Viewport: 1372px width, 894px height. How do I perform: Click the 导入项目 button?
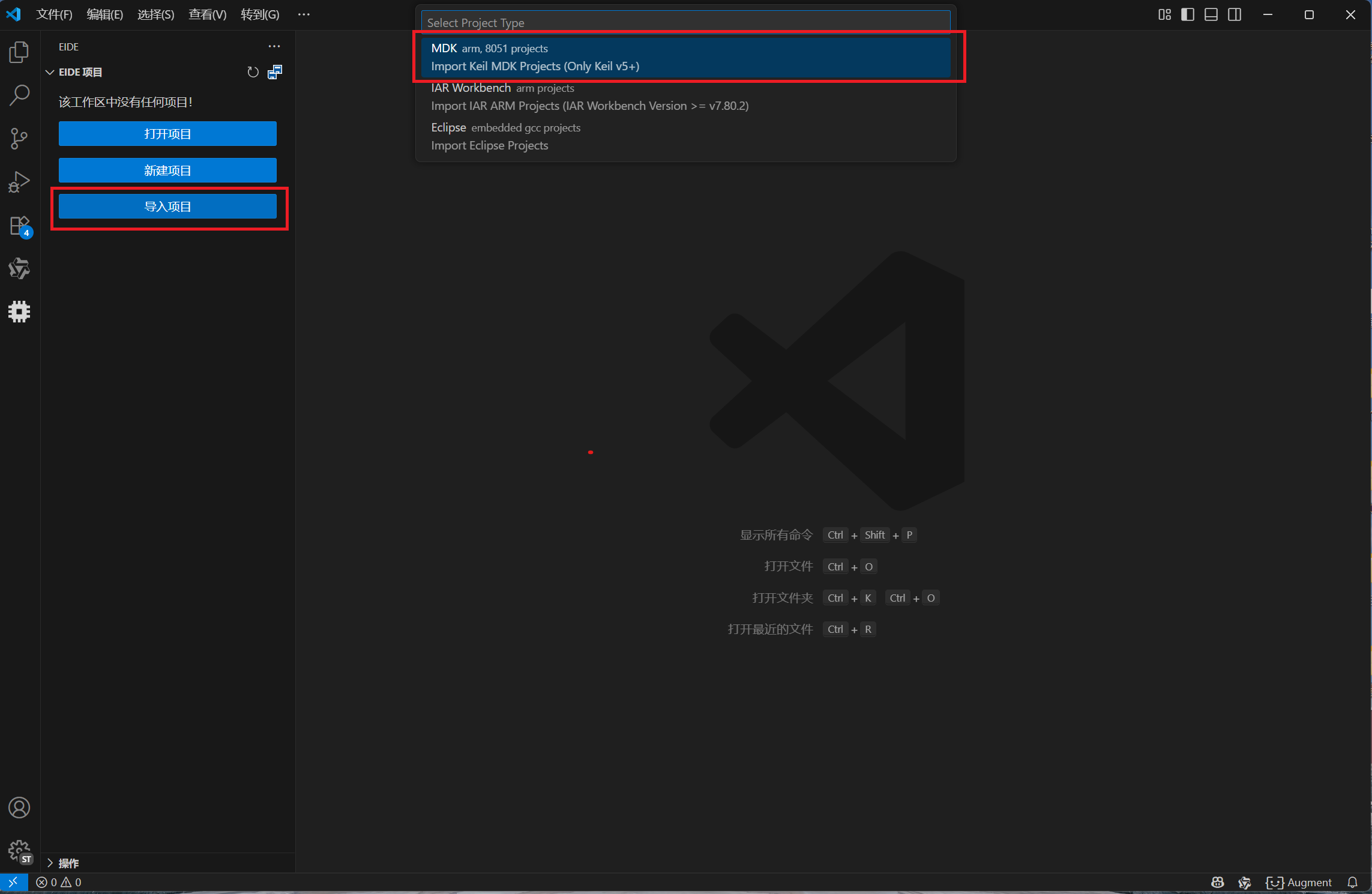(167, 207)
